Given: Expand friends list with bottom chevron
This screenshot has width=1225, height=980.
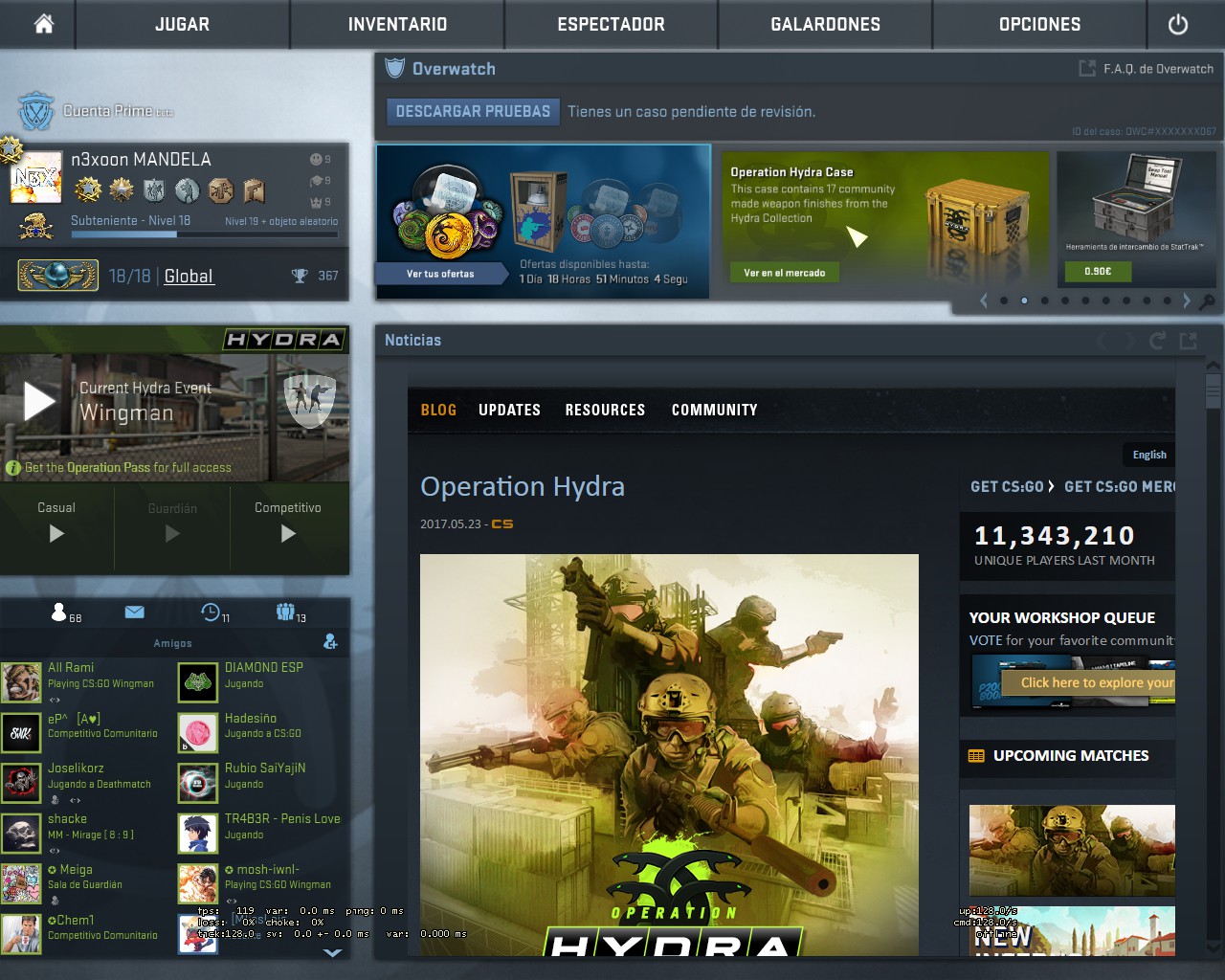Looking at the screenshot, I should click(332, 952).
